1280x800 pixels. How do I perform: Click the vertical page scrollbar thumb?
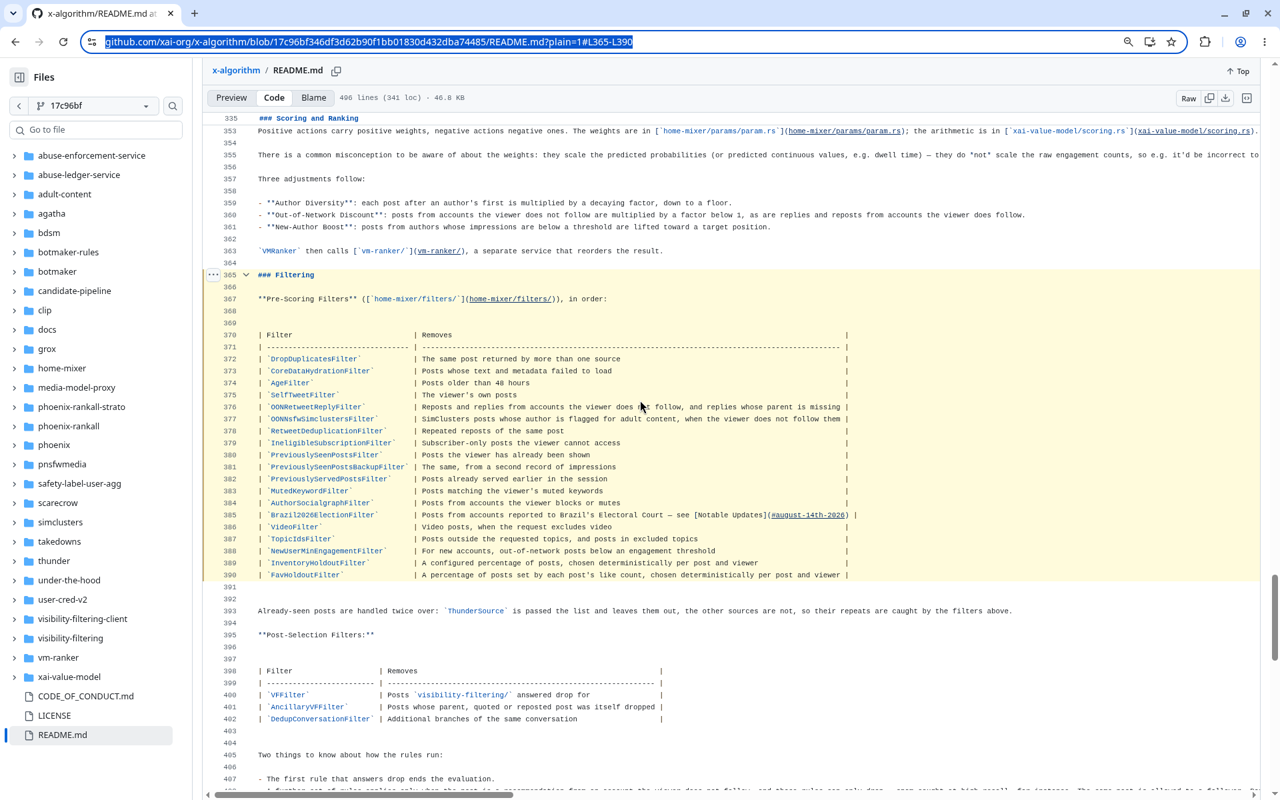click(1274, 617)
